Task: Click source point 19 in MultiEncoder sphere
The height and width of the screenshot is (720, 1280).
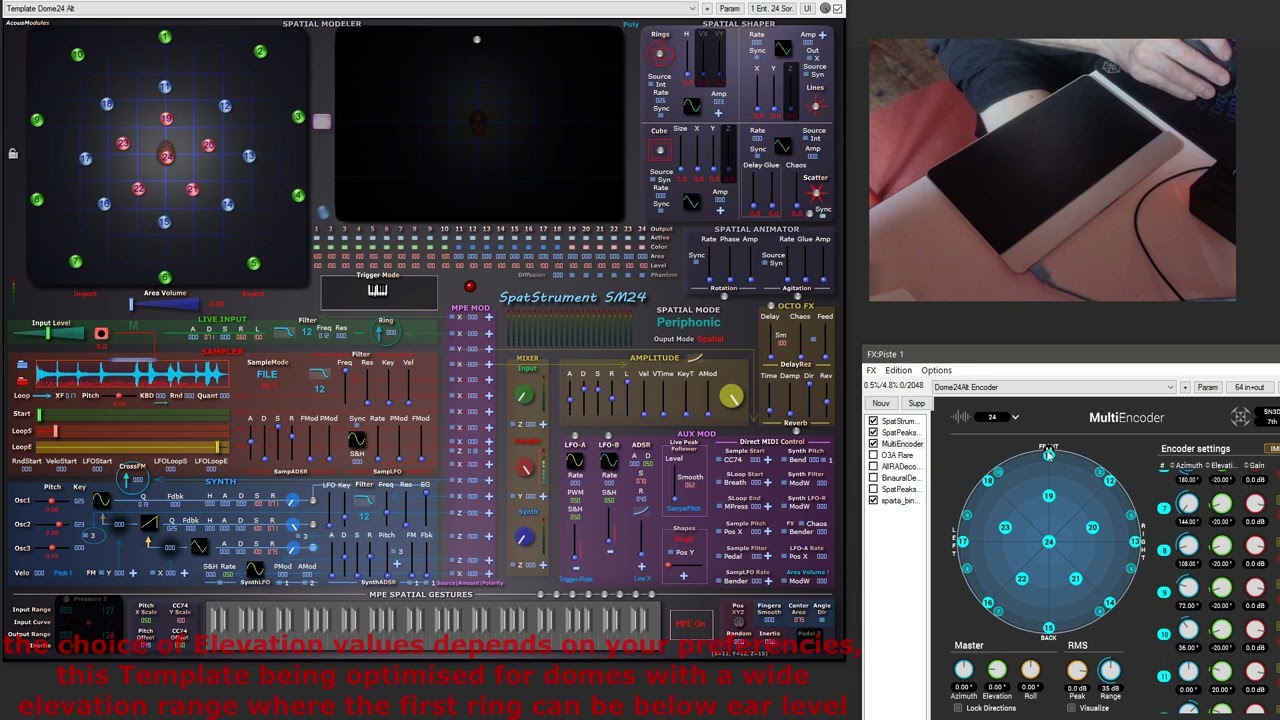Action: pyautogui.click(x=1048, y=496)
